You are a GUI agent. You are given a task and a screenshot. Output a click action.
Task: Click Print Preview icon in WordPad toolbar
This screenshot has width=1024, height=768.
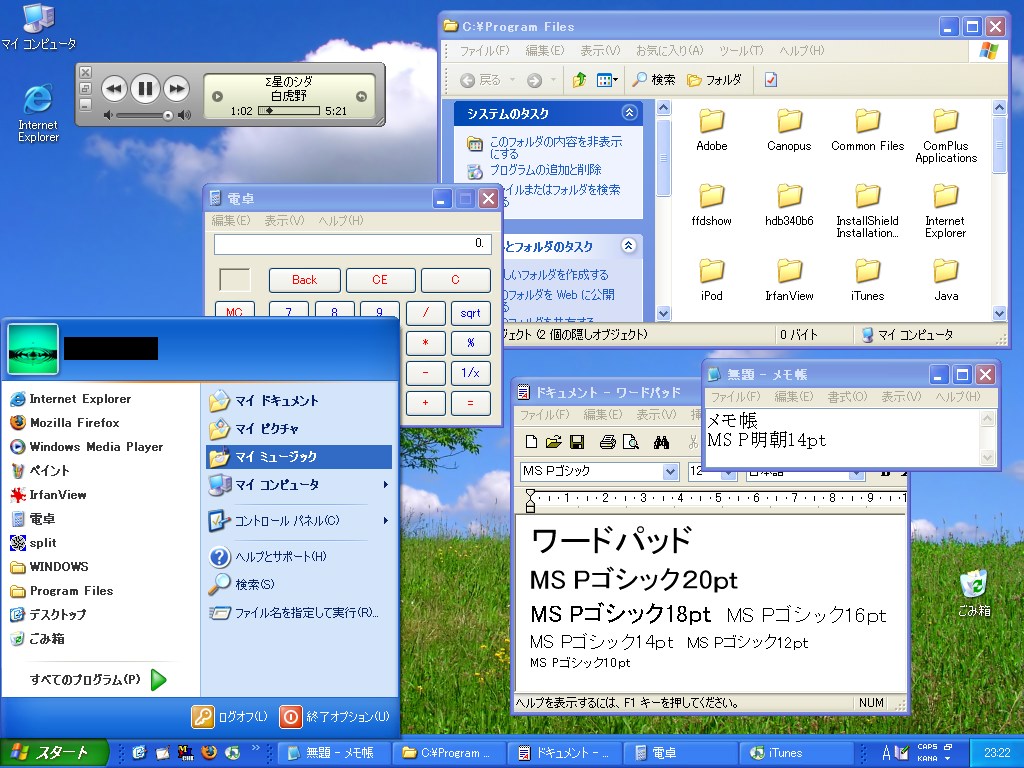point(630,442)
